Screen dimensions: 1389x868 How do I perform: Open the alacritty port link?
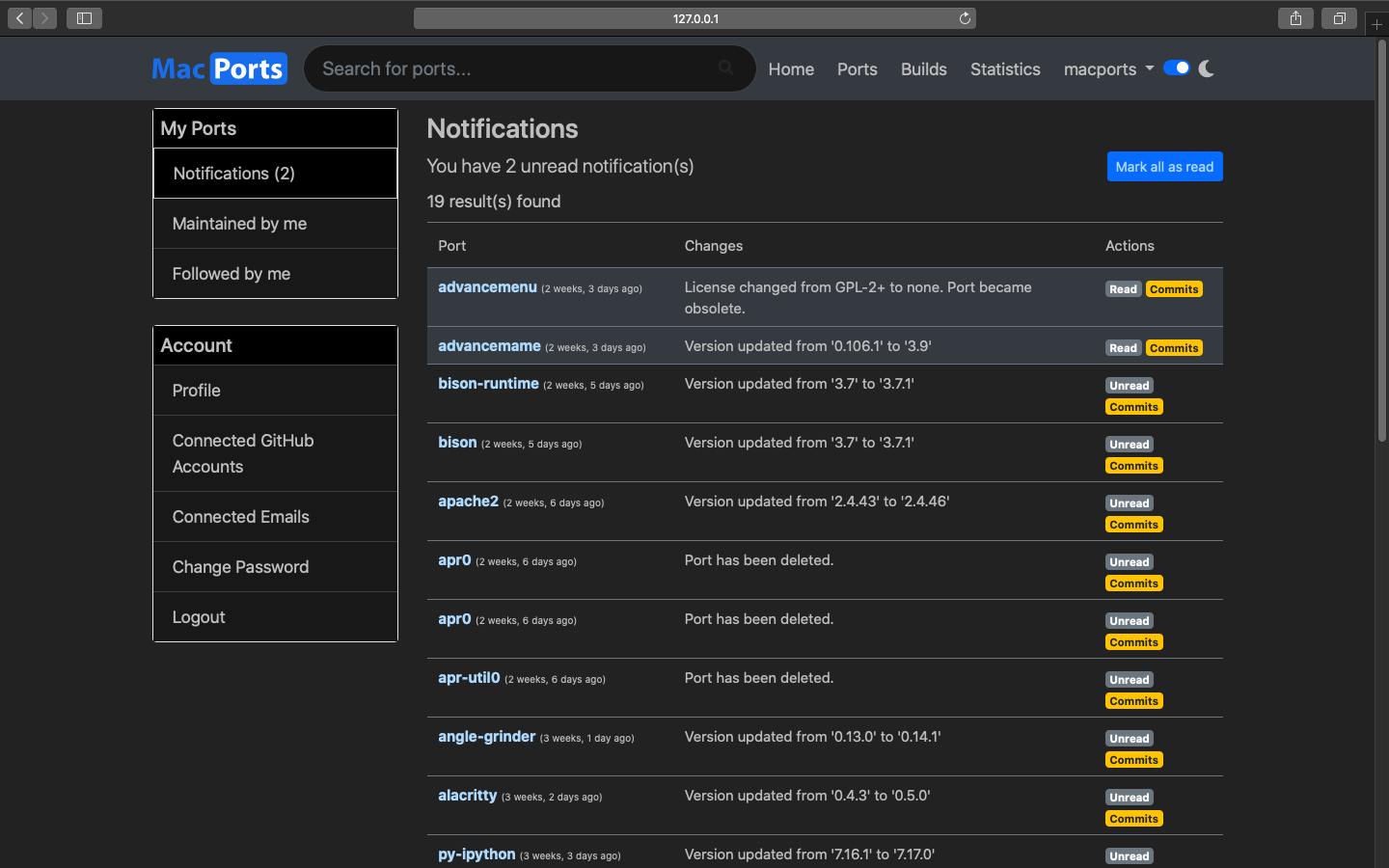click(467, 796)
